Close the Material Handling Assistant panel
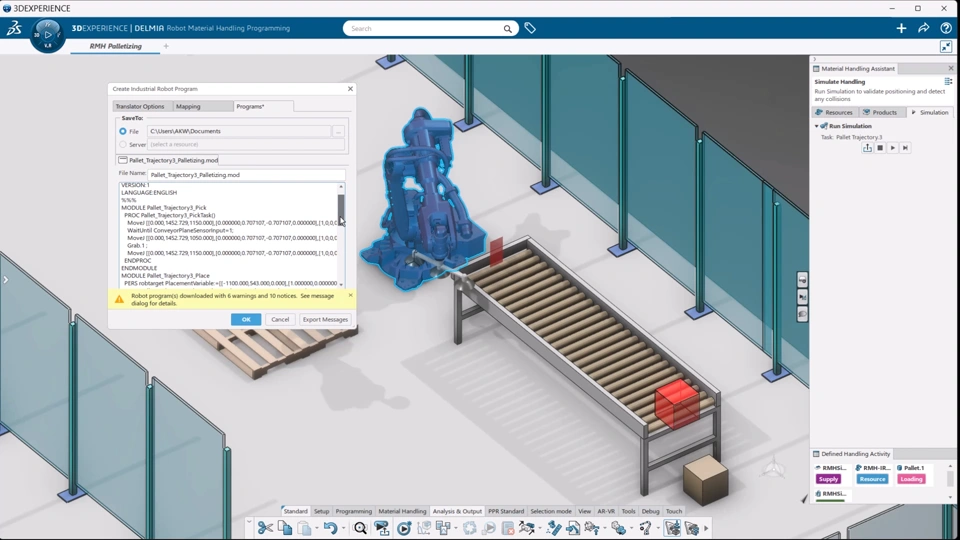 (951, 69)
